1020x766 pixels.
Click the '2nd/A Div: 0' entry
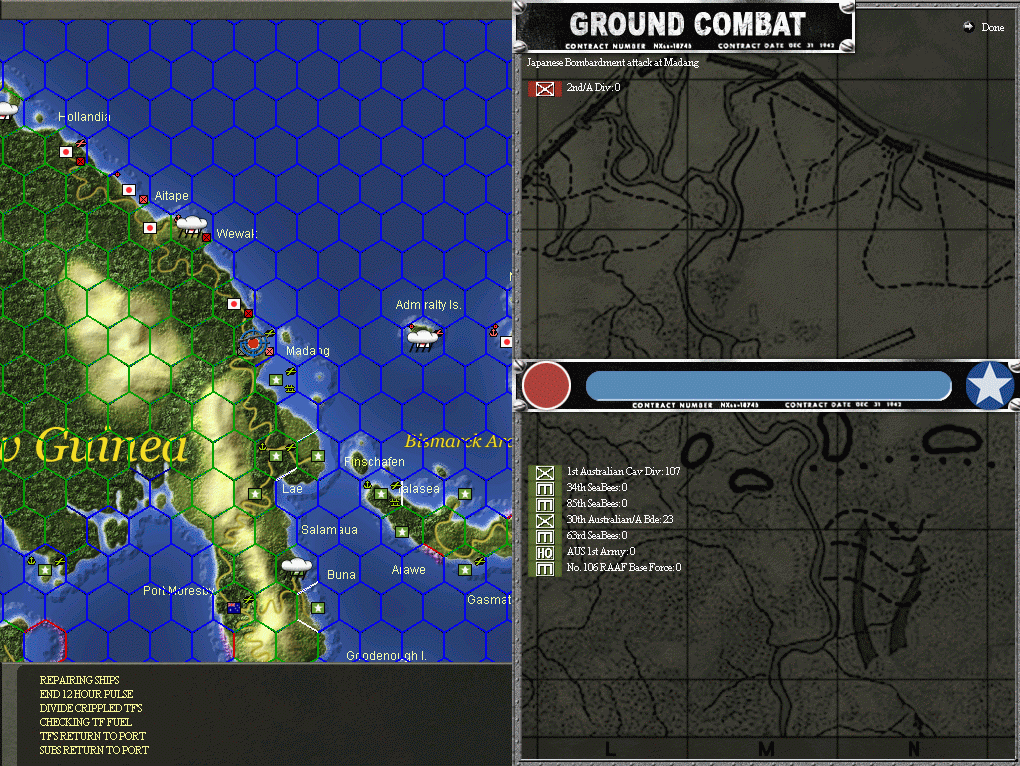[593, 87]
